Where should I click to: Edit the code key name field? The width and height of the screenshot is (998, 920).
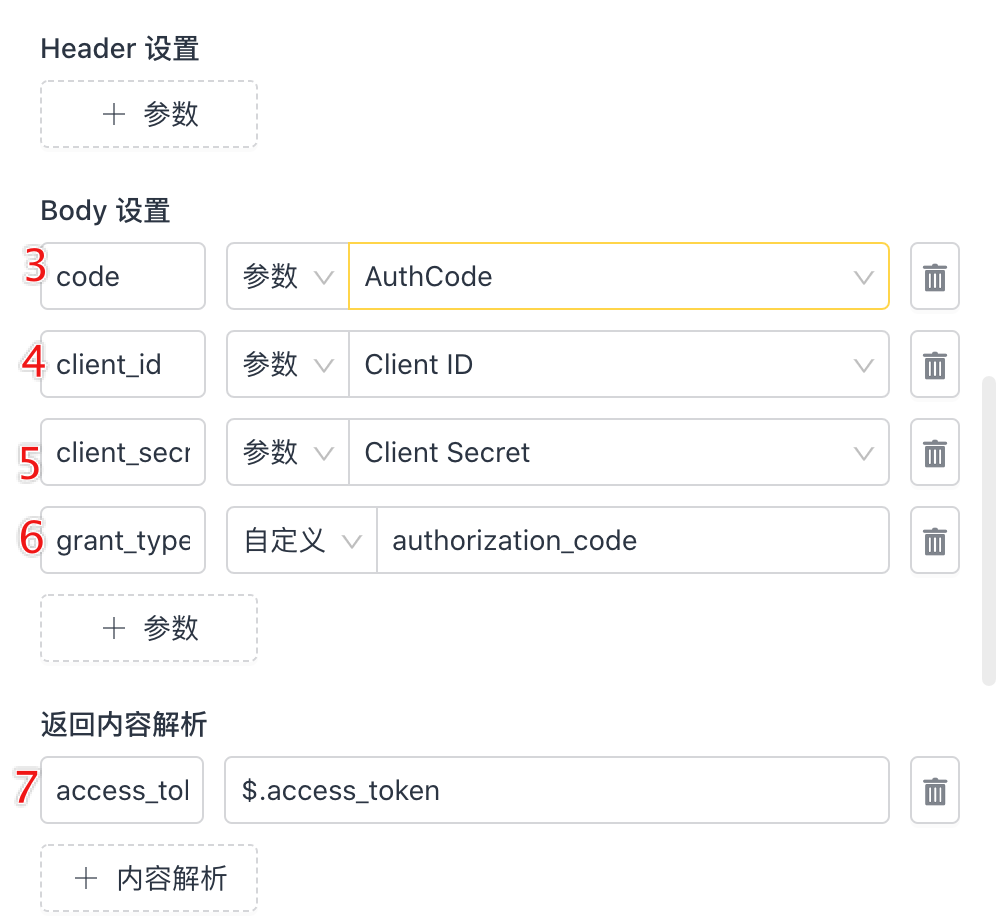click(123, 276)
